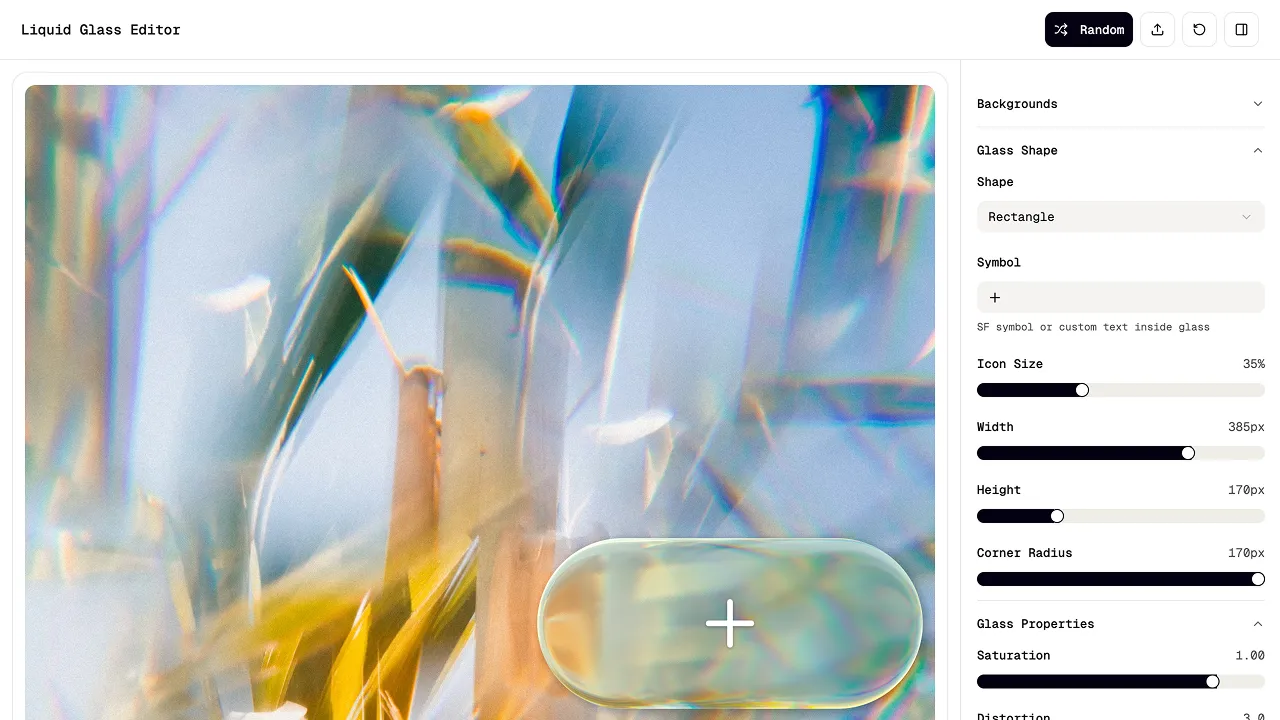
Task: Click the glass pill shape on canvas
Action: tap(730, 623)
